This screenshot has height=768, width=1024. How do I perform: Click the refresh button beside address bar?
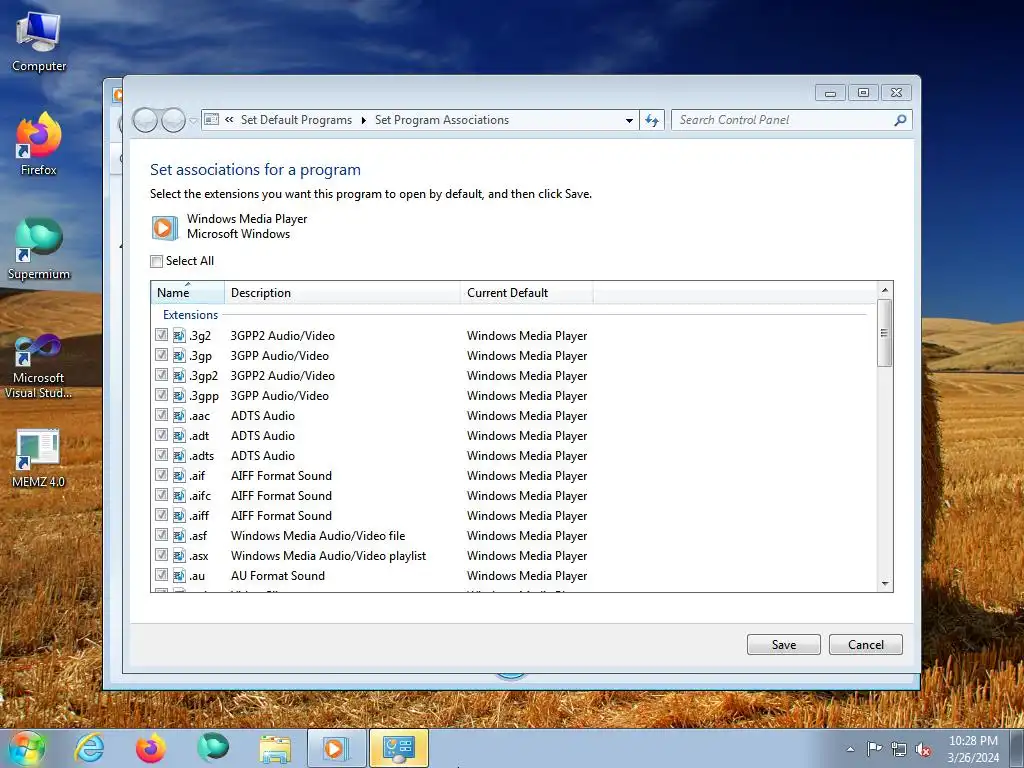coord(652,120)
